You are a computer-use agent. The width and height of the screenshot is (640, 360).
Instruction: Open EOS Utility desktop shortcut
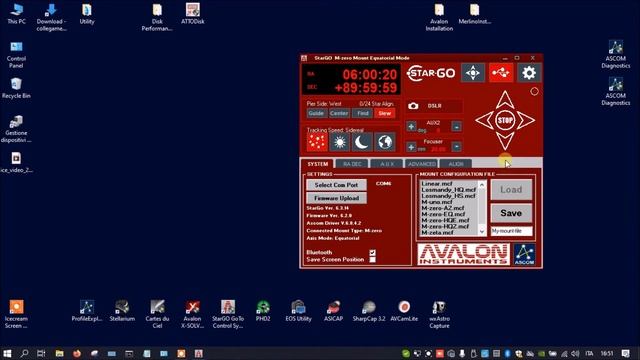(298, 311)
